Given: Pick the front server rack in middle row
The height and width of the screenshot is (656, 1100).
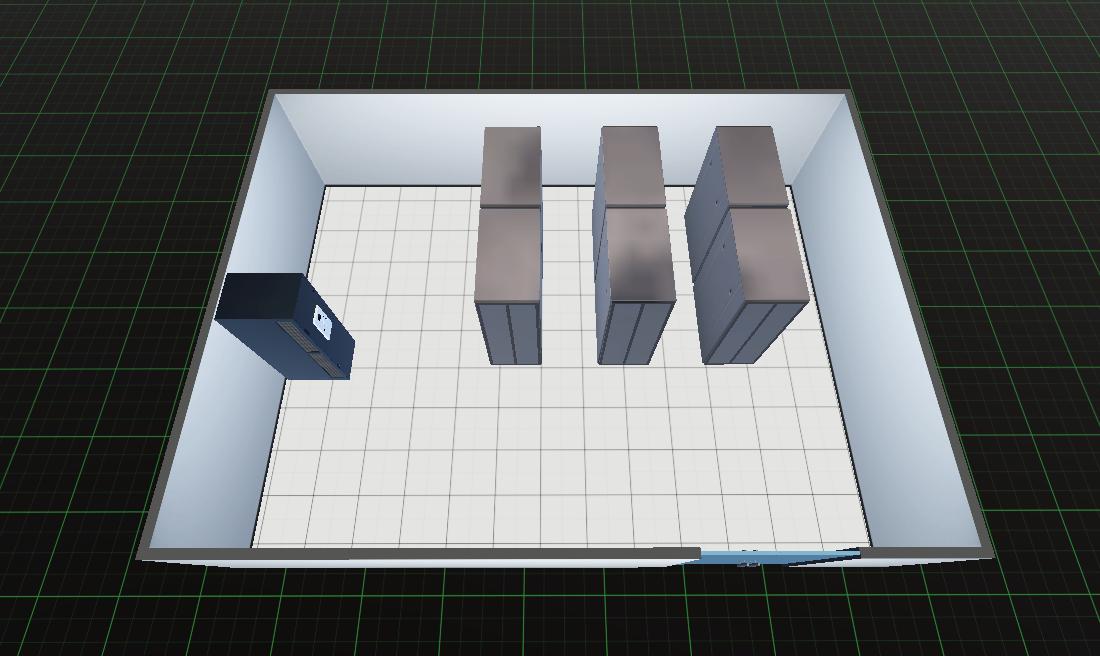Looking at the screenshot, I should pos(635,286).
